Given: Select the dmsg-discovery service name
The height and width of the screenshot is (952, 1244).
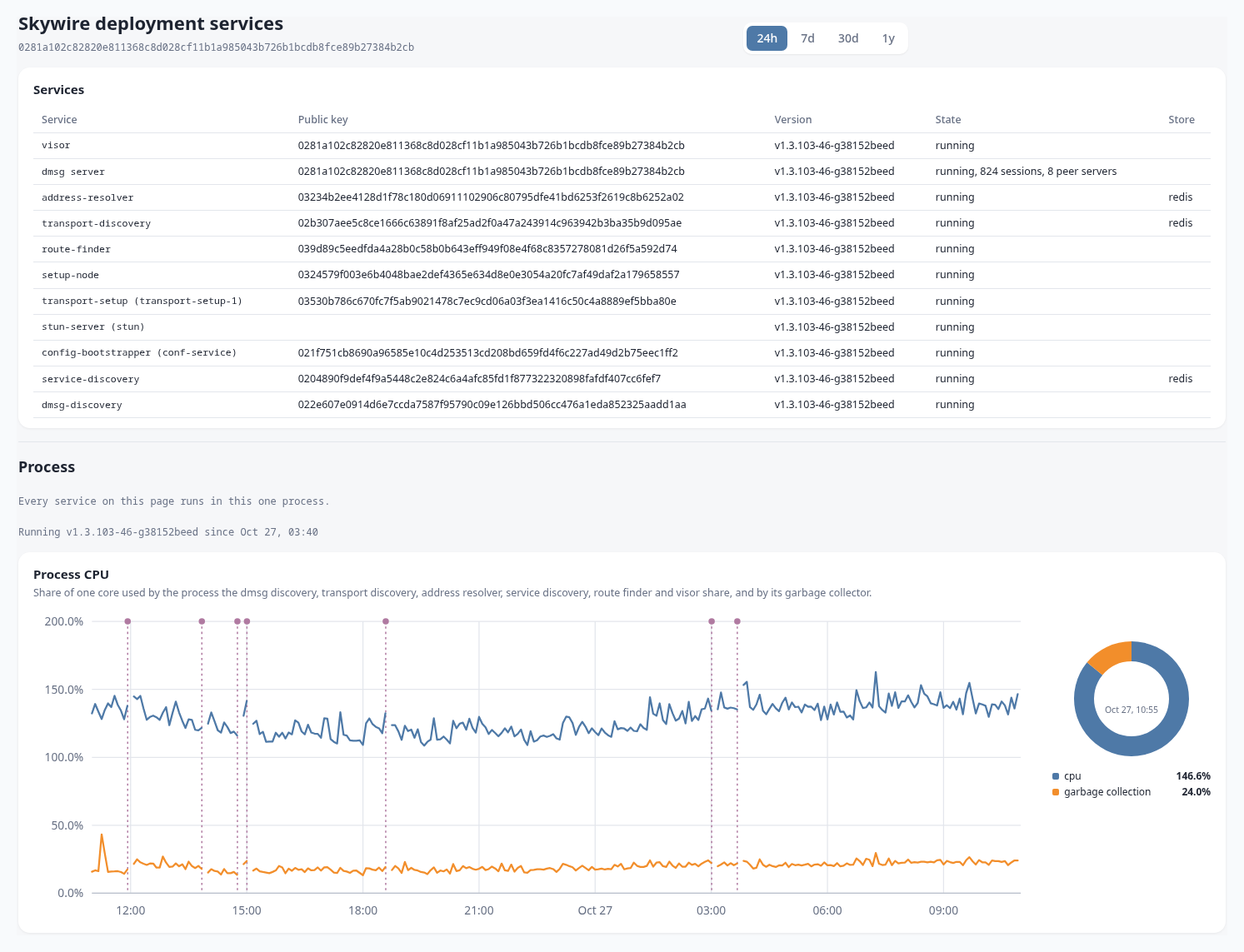Looking at the screenshot, I should (82, 405).
